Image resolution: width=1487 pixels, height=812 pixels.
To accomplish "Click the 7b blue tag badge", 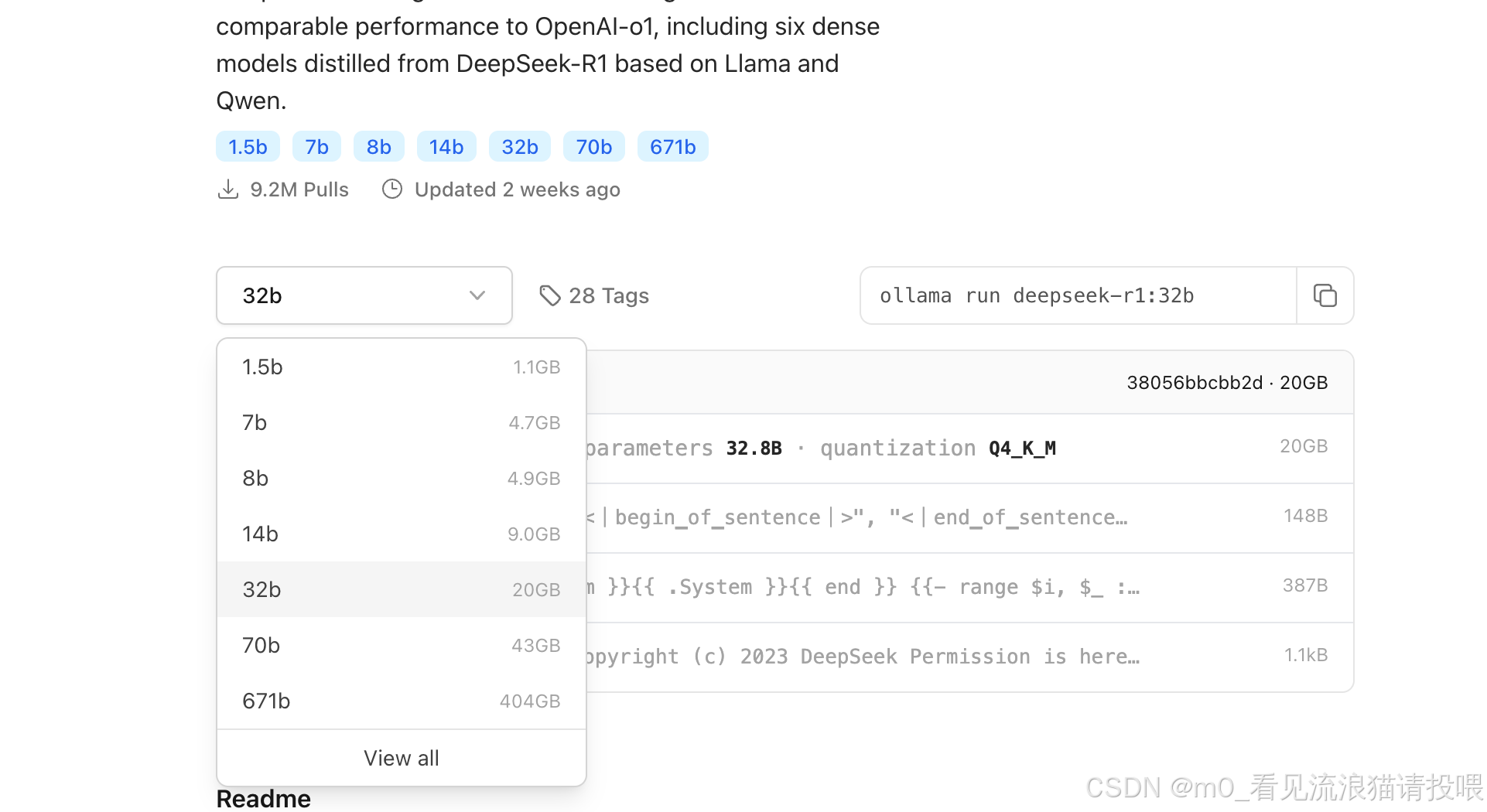I will tap(316, 147).
